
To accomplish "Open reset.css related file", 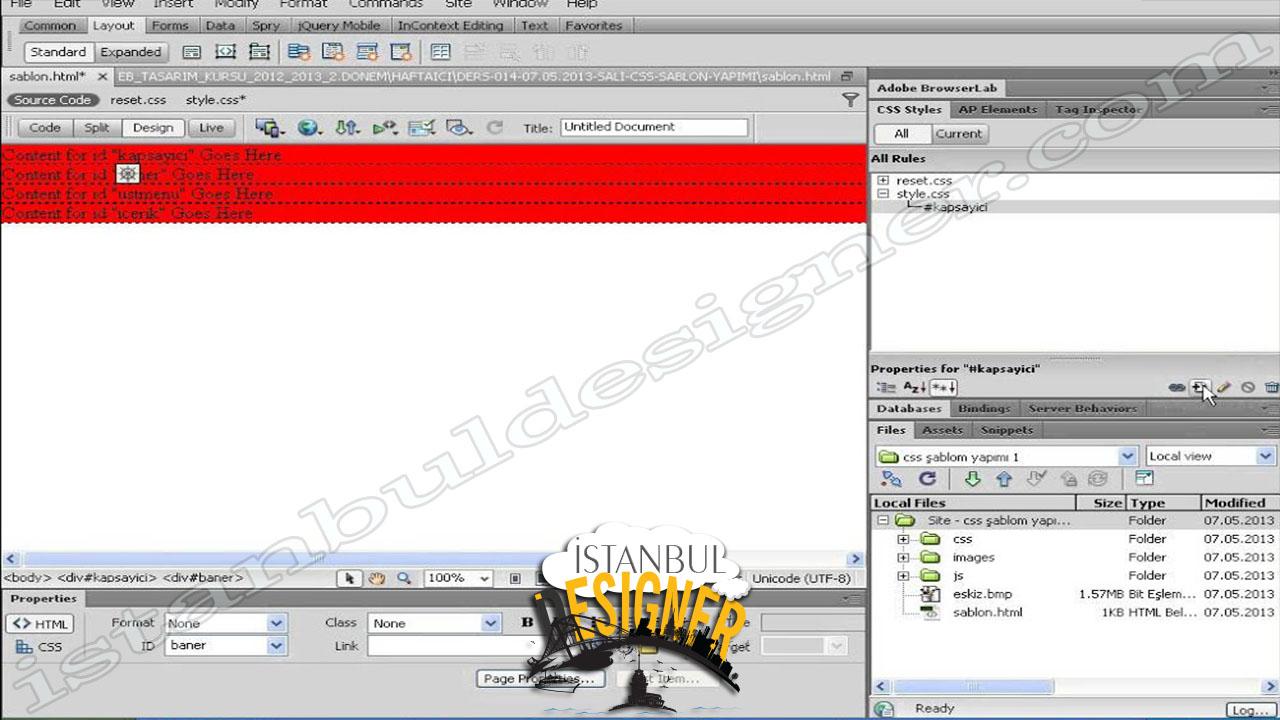I will 138,100.
